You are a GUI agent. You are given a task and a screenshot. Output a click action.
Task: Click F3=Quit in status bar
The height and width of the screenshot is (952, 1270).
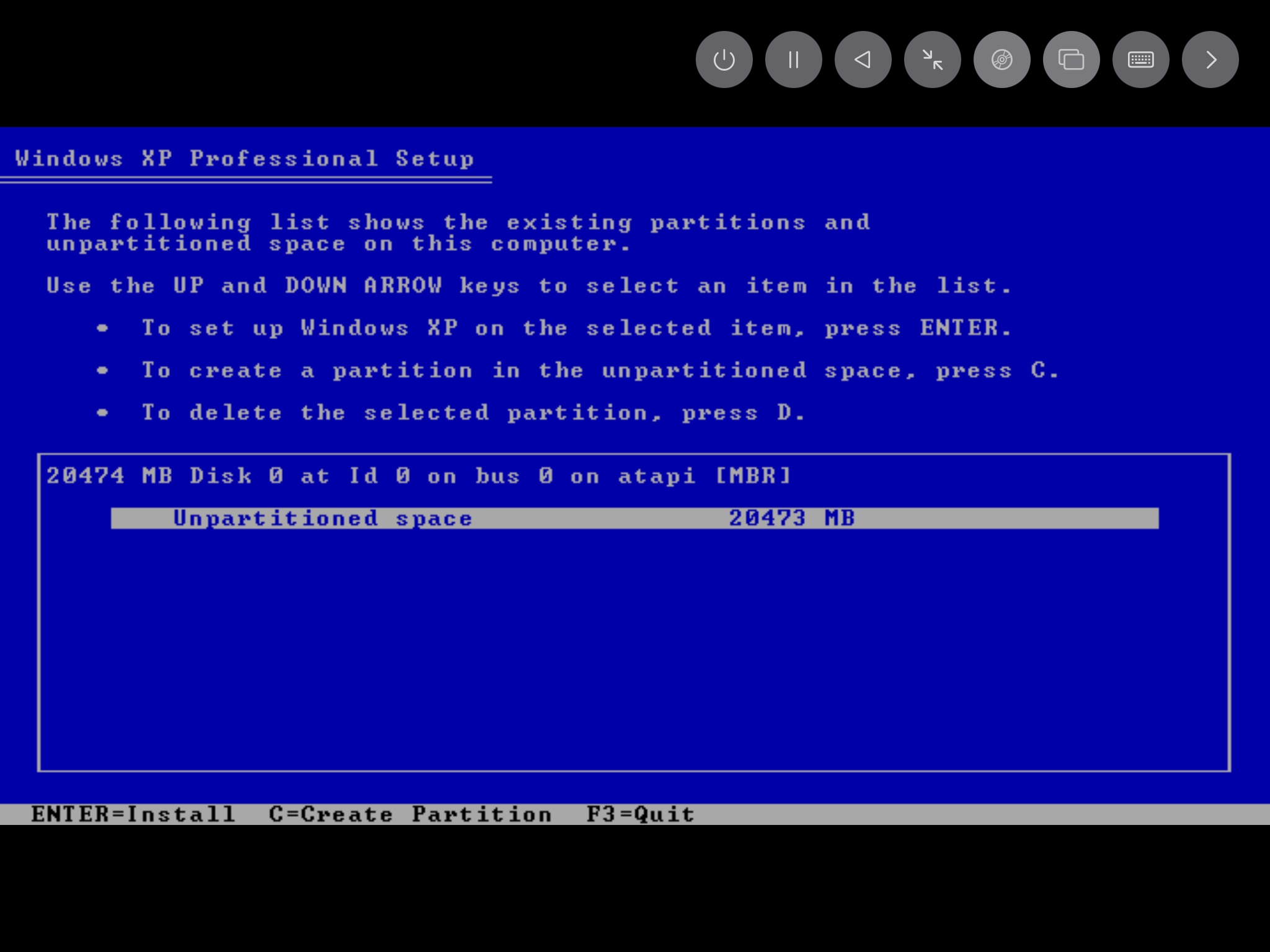[x=641, y=814]
